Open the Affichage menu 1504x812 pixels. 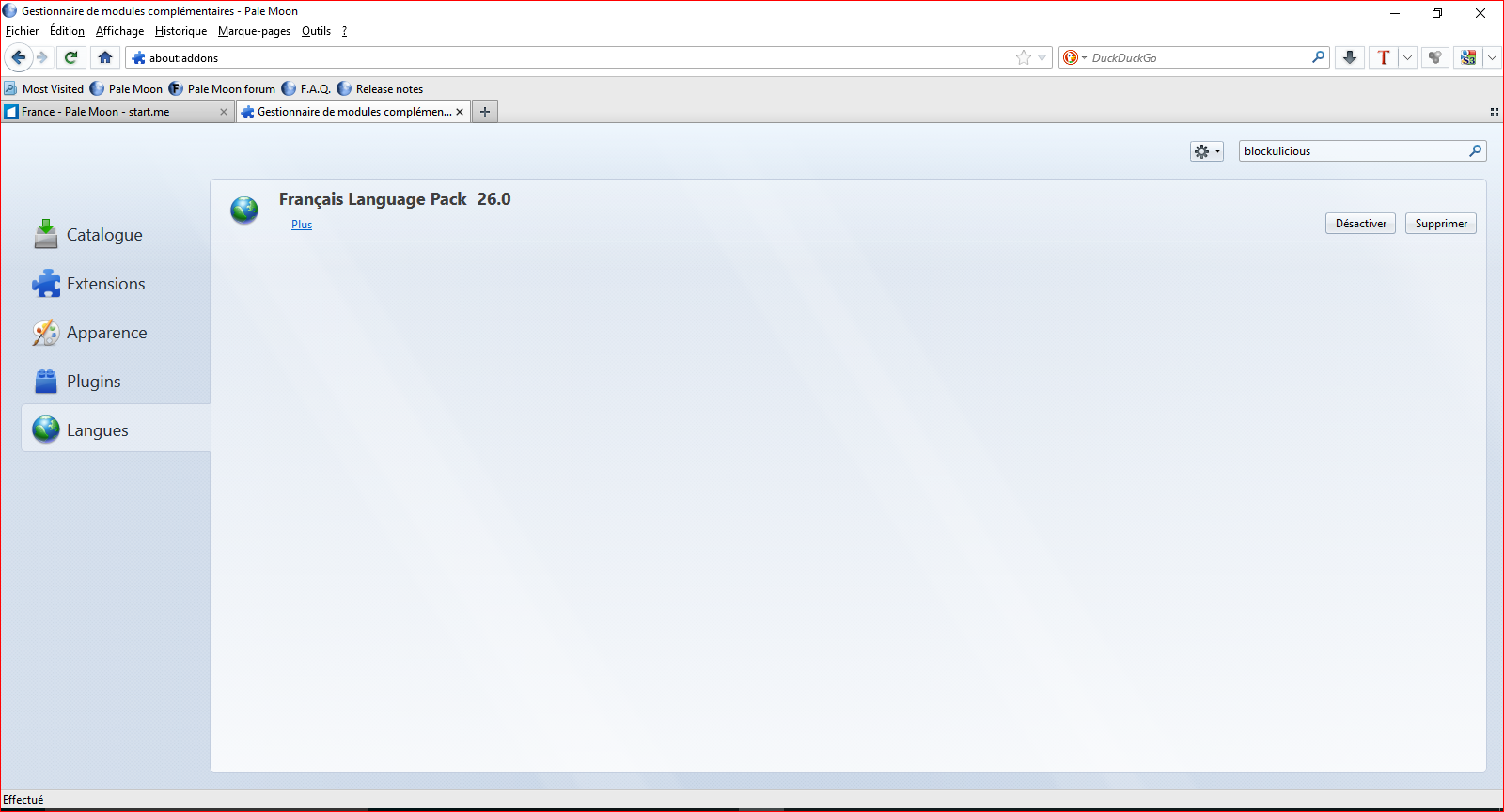[x=120, y=31]
